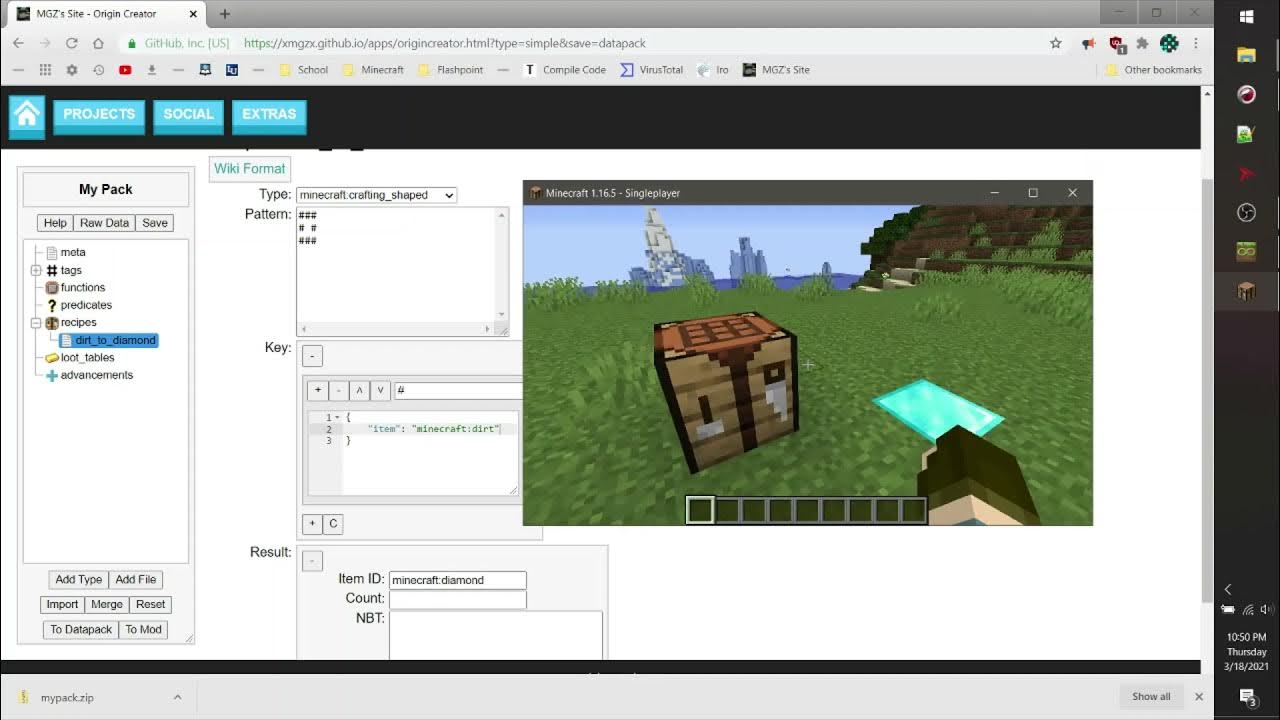Collapse the JSON object at line 1
This screenshot has width=1280, height=720.
[x=337, y=417]
